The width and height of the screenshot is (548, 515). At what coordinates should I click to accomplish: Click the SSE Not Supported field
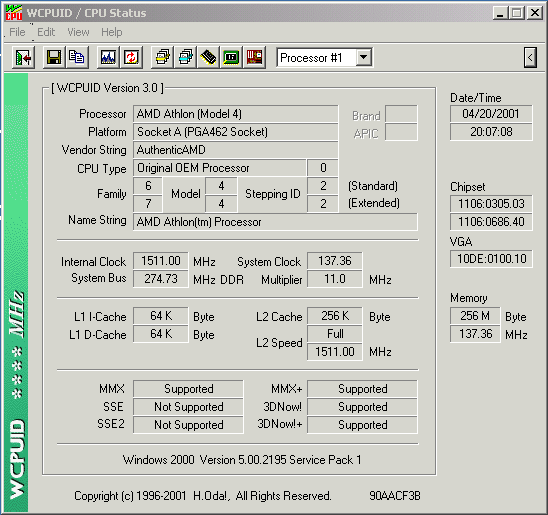click(188, 407)
